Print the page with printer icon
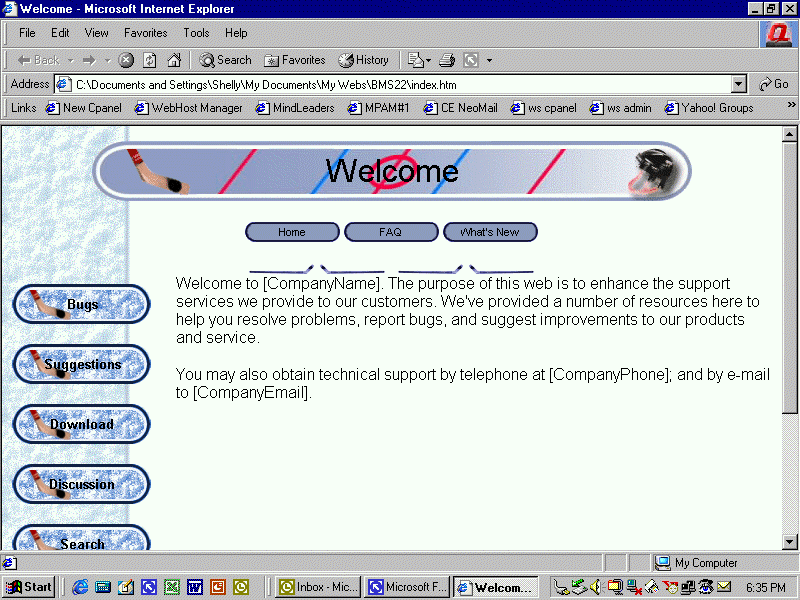The image size is (800, 600). pyautogui.click(x=447, y=60)
